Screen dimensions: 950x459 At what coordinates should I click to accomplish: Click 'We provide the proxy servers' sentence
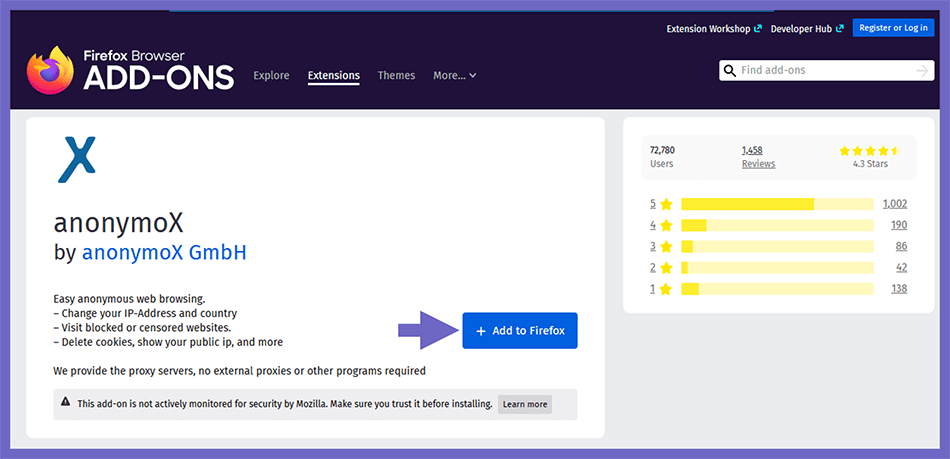239,371
